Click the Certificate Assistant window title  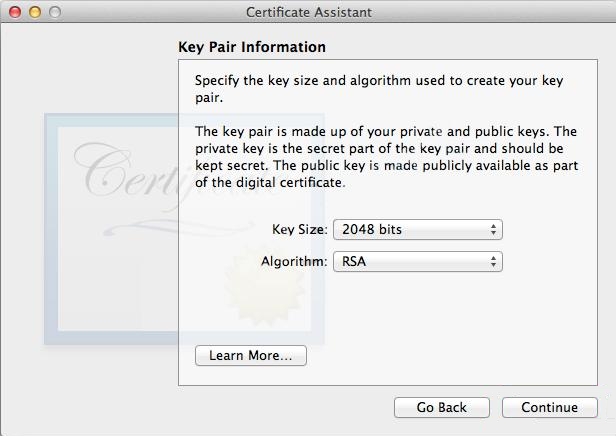pos(309,12)
